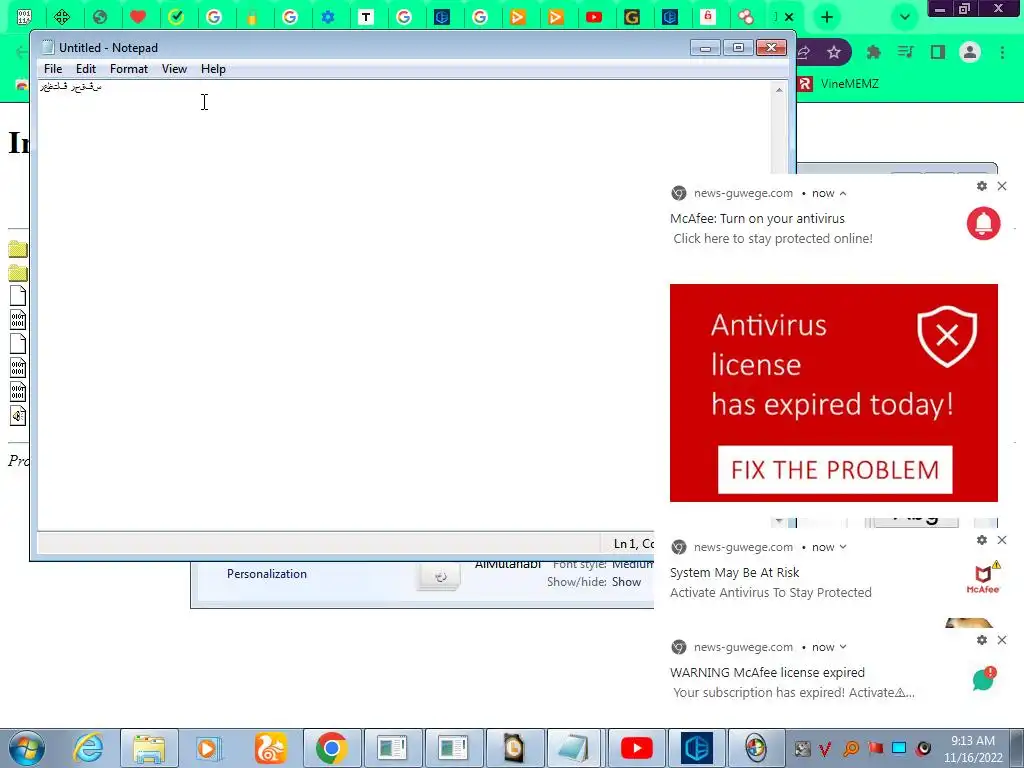
Task: Open the Windows Start button
Action: pyautogui.click(x=26, y=748)
